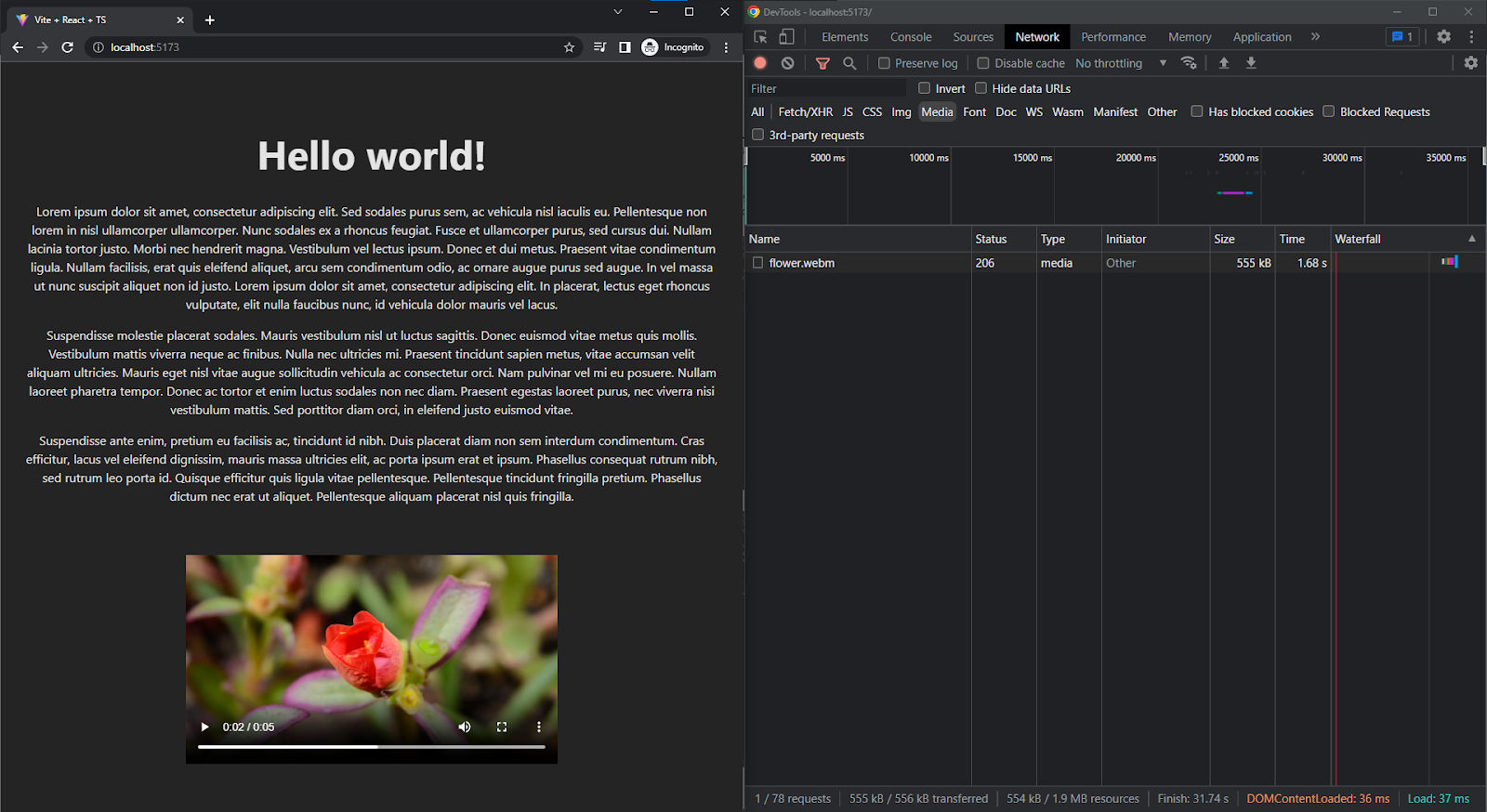Screen dimensions: 1487x812
Task: Select the Fetch/XHR filter type
Action: click(x=805, y=111)
